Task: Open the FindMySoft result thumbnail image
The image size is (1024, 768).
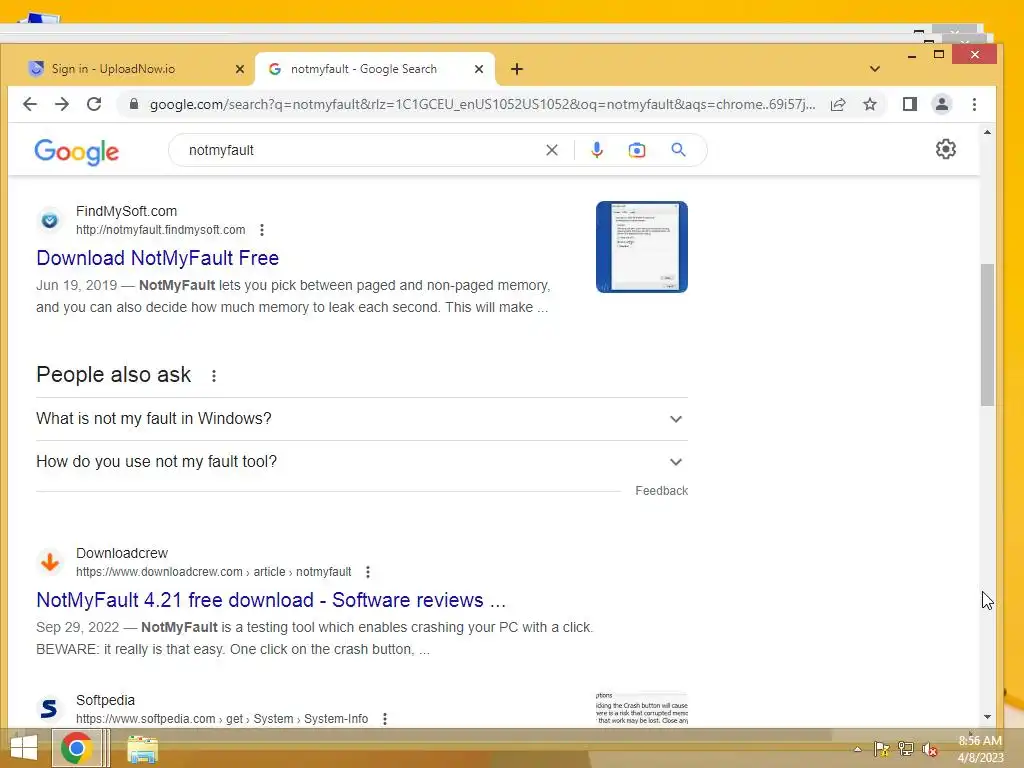Action: pyautogui.click(x=641, y=247)
